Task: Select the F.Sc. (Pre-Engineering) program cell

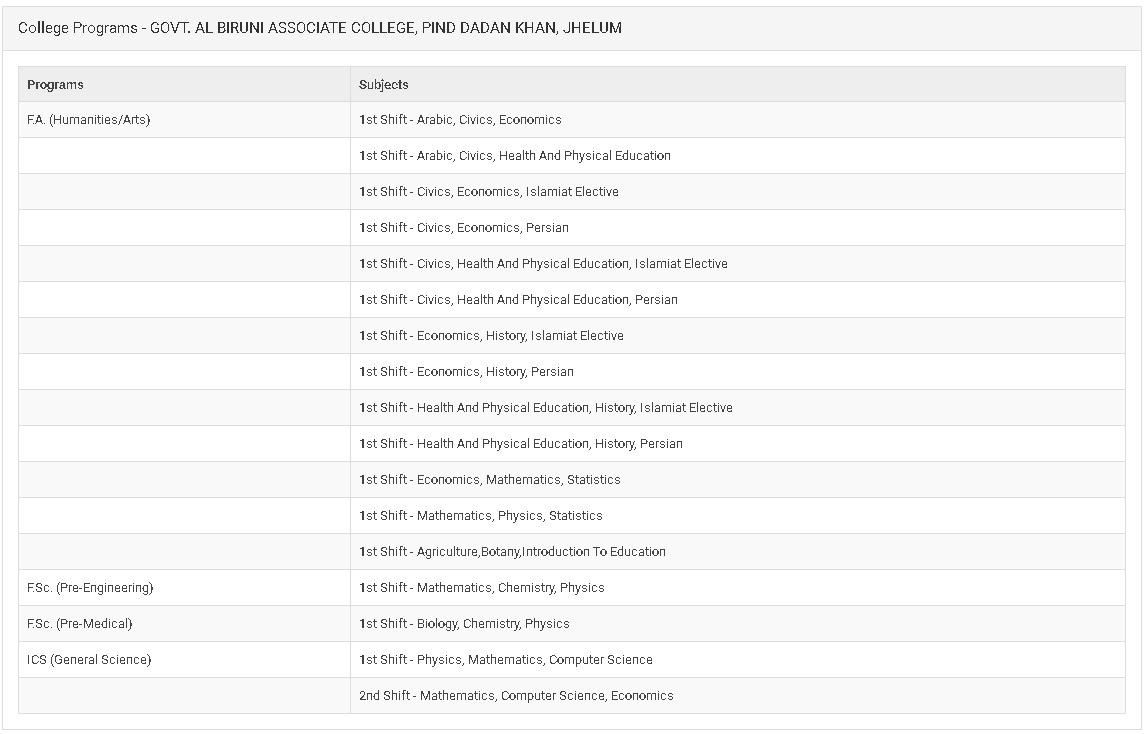Action: pyautogui.click(x=184, y=588)
